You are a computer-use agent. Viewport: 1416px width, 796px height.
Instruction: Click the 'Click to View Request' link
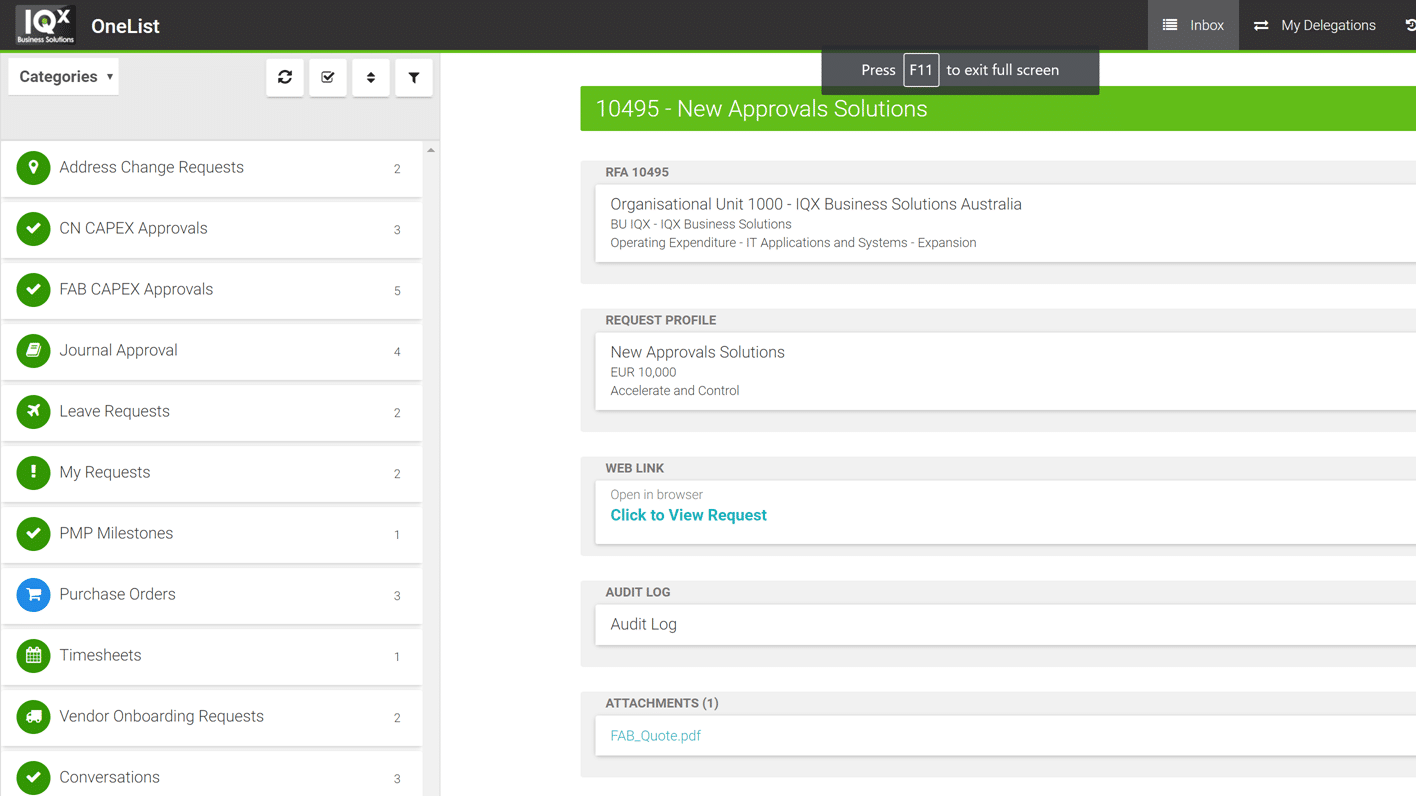tap(688, 515)
